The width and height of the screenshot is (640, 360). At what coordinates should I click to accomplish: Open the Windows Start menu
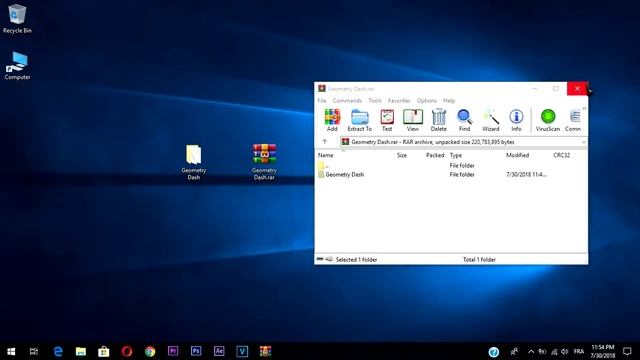coord(11,351)
